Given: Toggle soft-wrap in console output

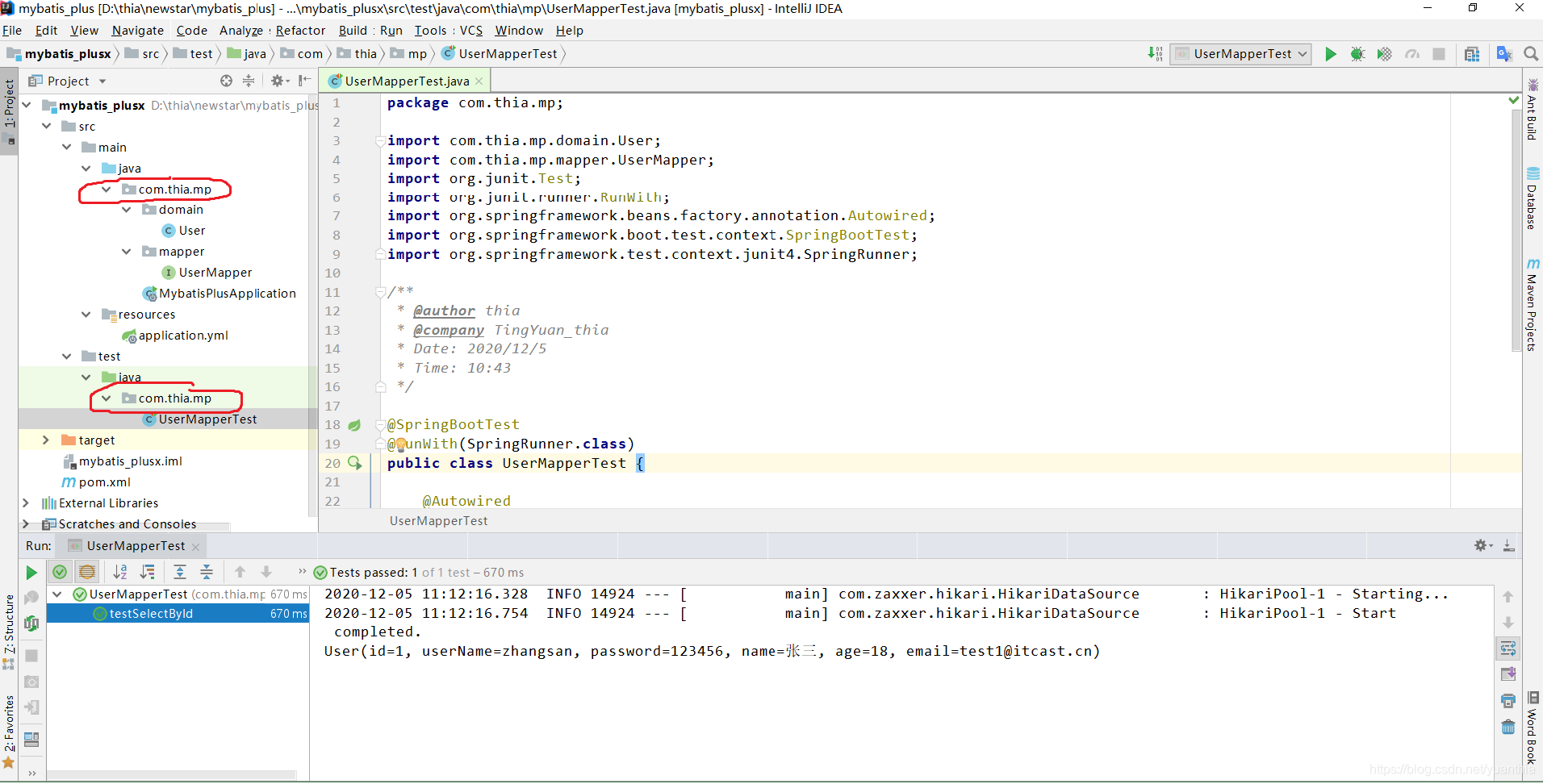Looking at the screenshot, I should [1507, 648].
